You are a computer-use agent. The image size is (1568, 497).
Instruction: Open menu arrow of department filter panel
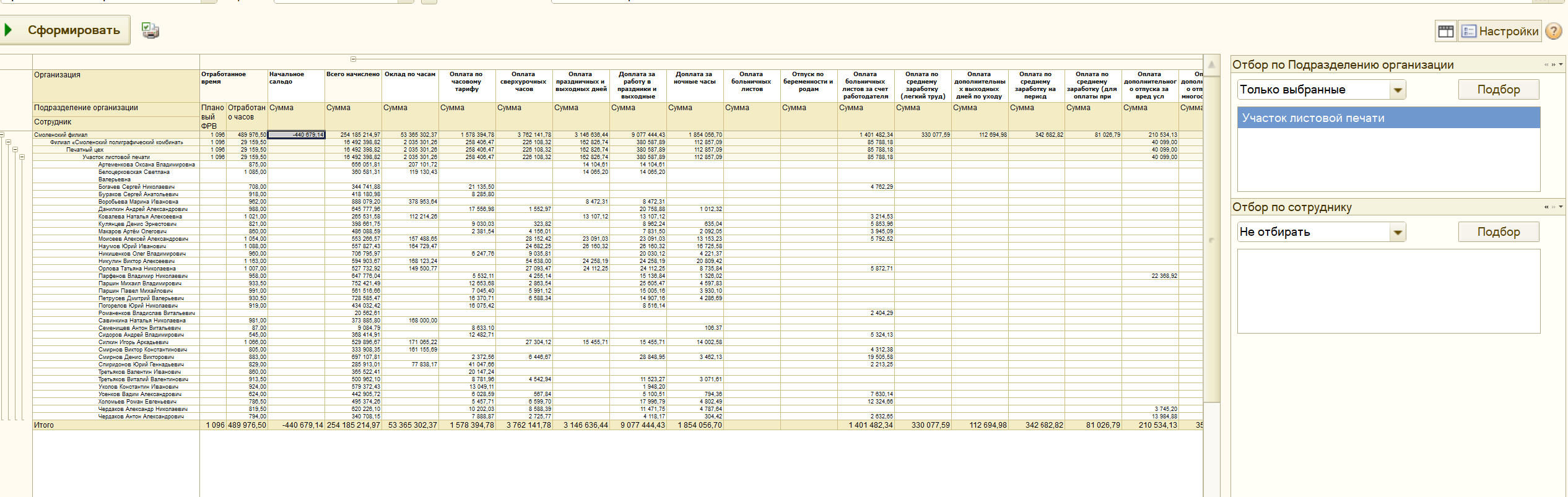[1561, 64]
